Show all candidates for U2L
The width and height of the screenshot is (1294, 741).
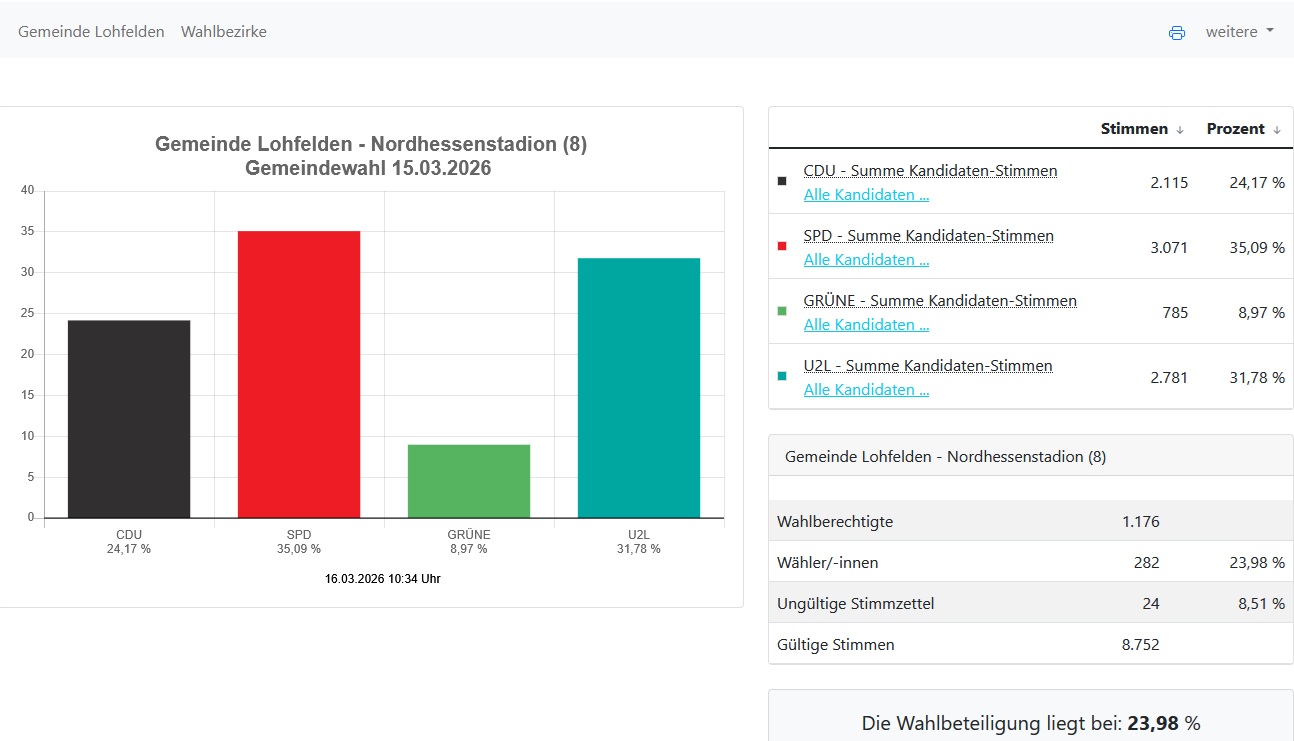click(x=866, y=390)
